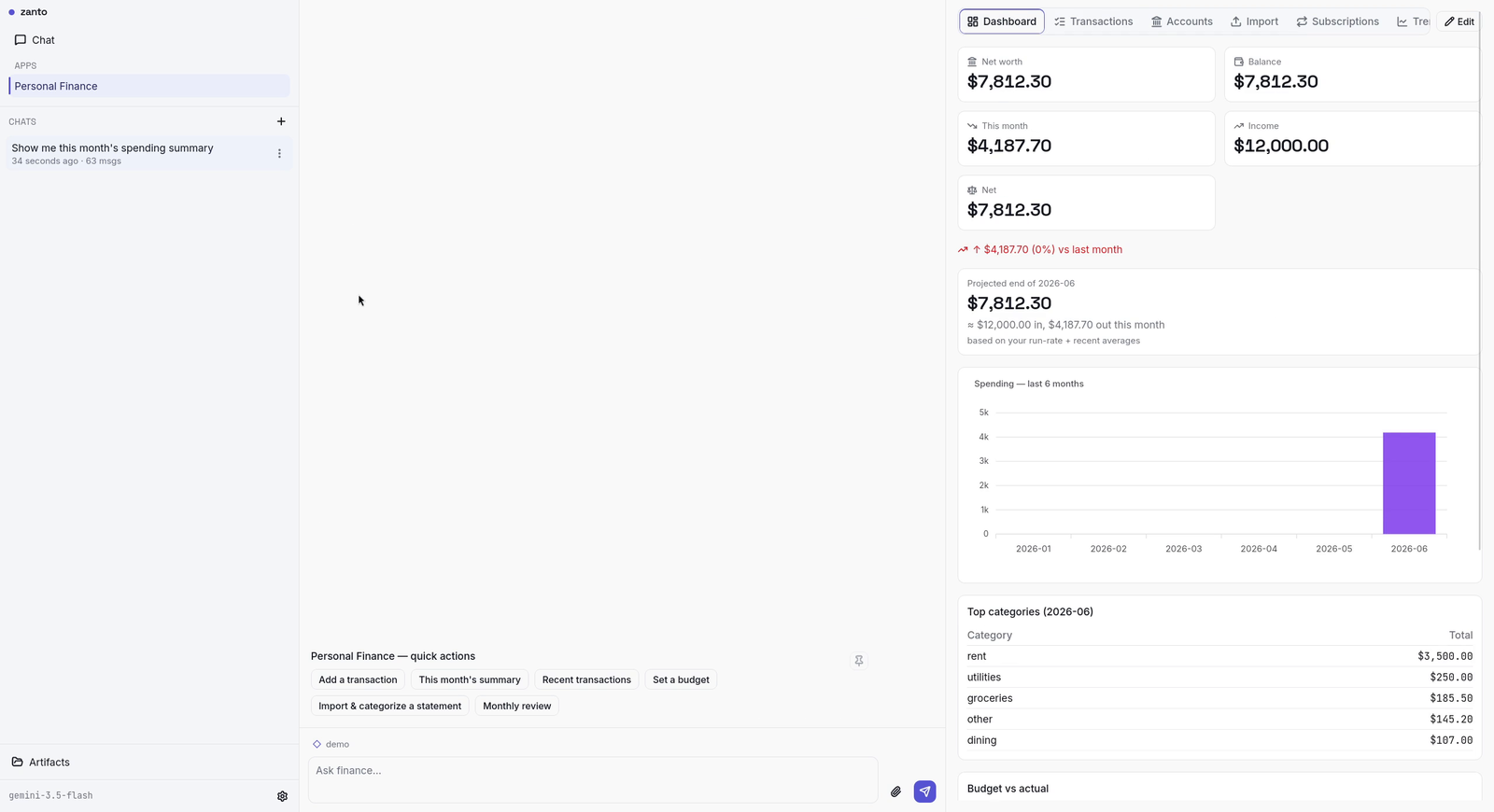Click the Net scale icon
Screen dimensions: 1494x812
972,190
